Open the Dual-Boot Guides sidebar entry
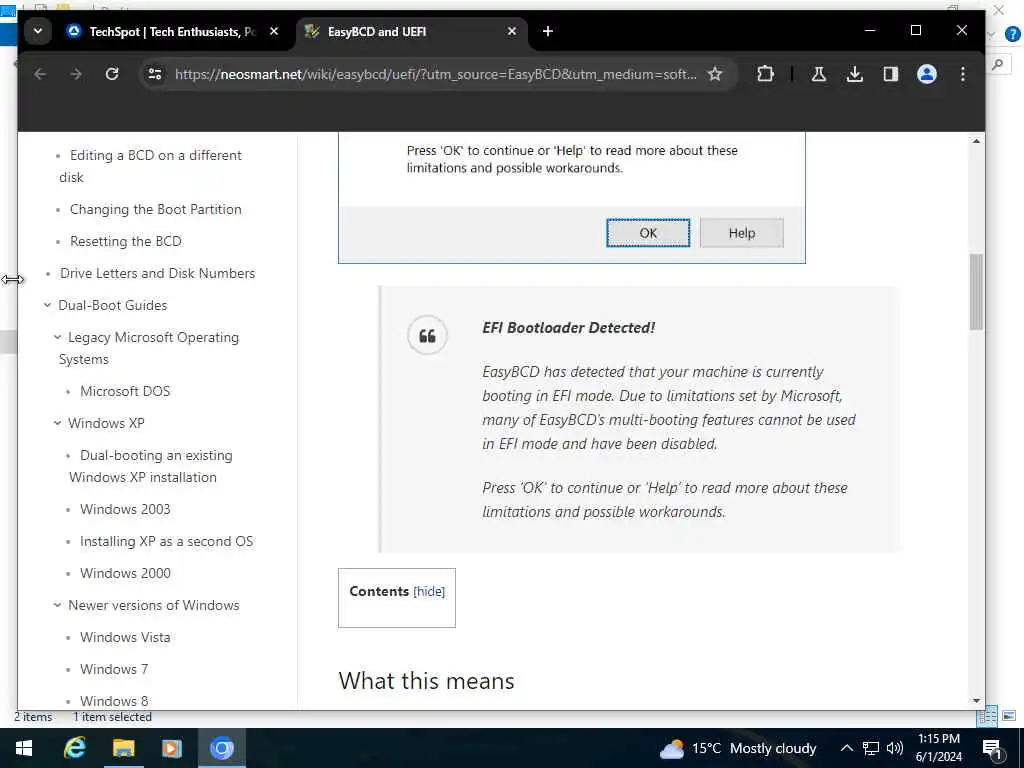 click(112, 306)
